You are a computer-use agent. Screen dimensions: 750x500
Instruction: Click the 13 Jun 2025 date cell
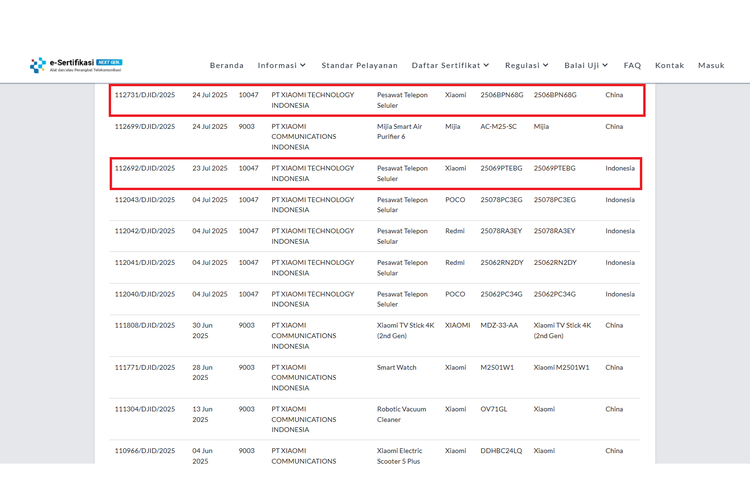click(x=202, y=414)
